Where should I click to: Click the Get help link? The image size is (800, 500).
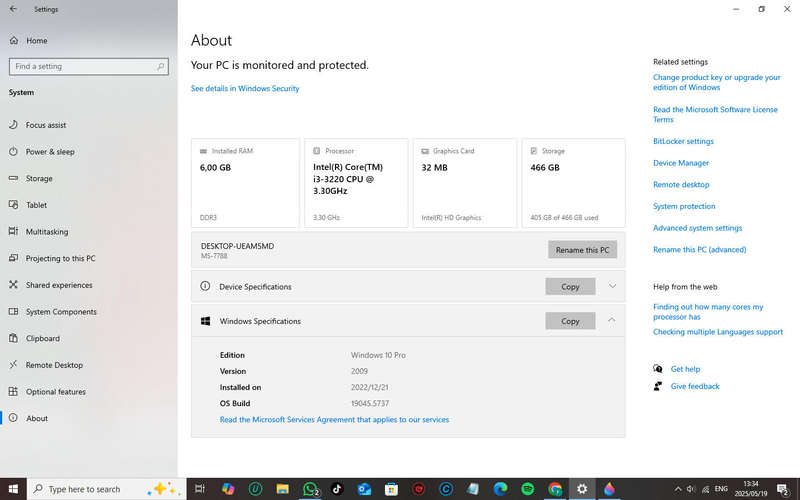click(x=685, y=369)
